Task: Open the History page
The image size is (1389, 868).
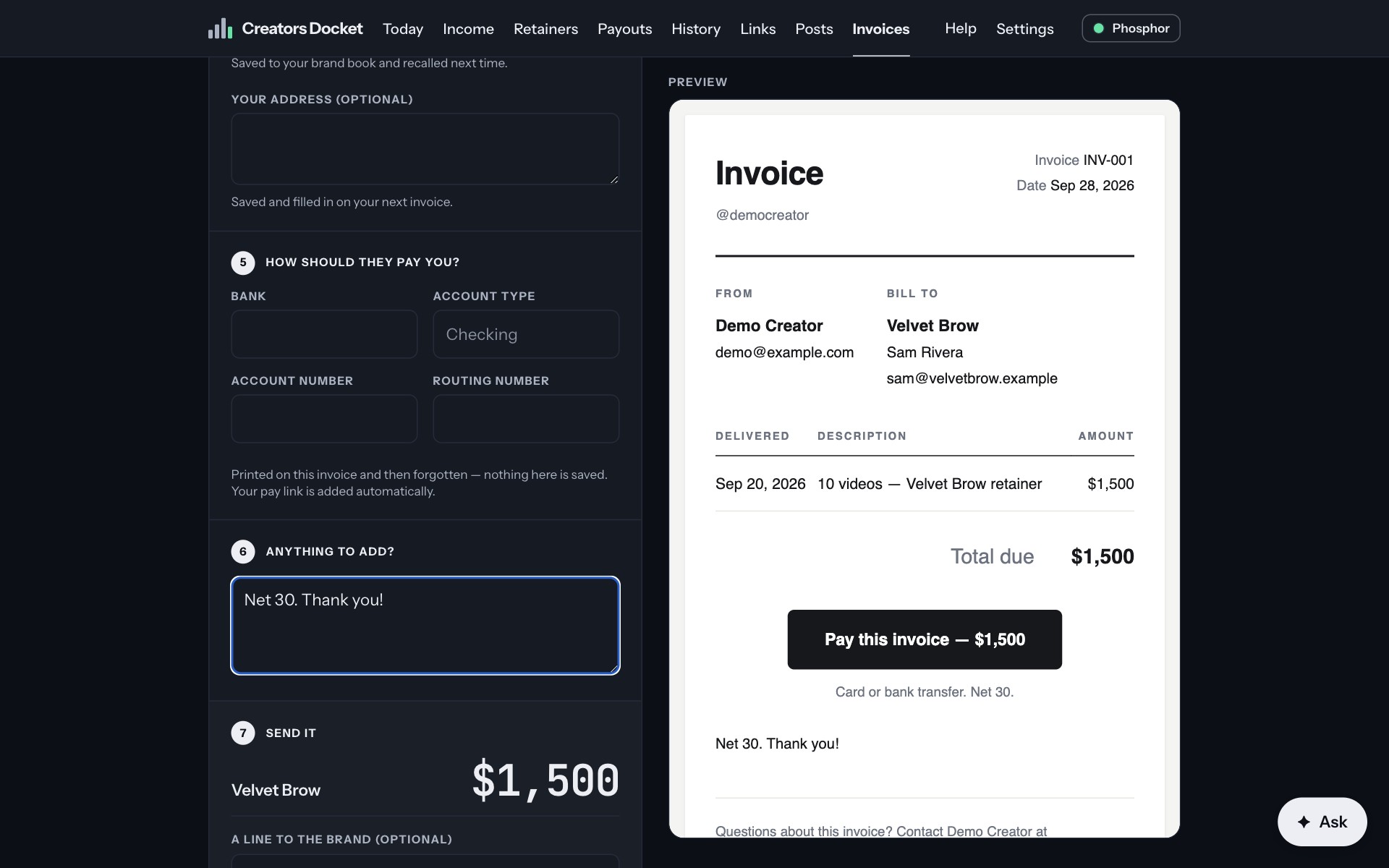Action: click(x=696, y=28)
